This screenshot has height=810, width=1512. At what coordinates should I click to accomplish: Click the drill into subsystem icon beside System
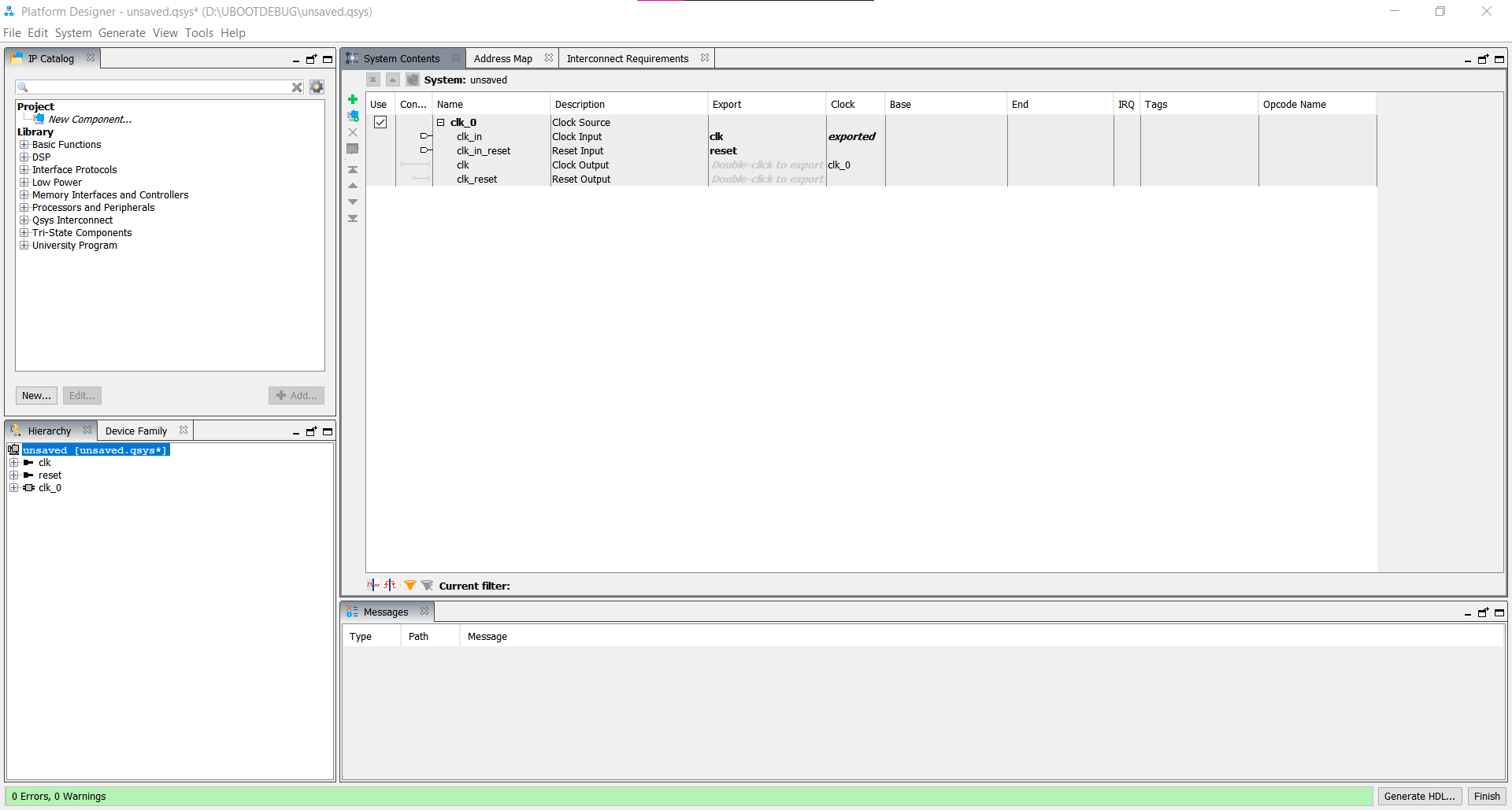coord(412,80)
